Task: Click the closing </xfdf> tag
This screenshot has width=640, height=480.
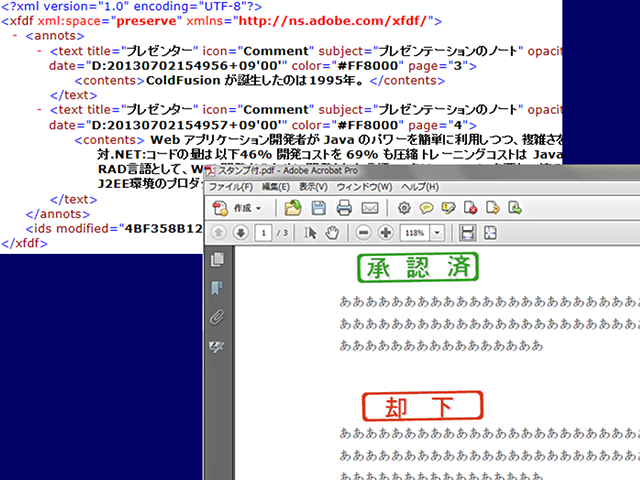Action: (x=24, y=243)
